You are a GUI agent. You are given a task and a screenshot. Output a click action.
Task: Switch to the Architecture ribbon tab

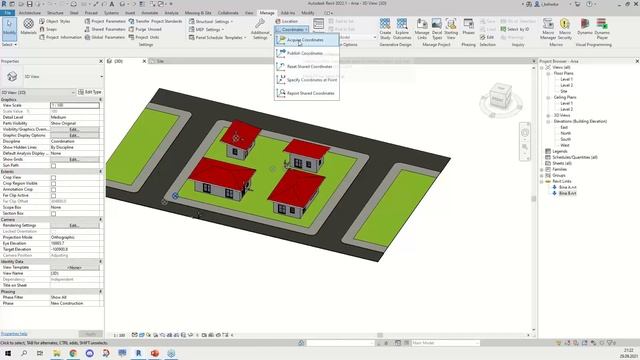(30, 13)
